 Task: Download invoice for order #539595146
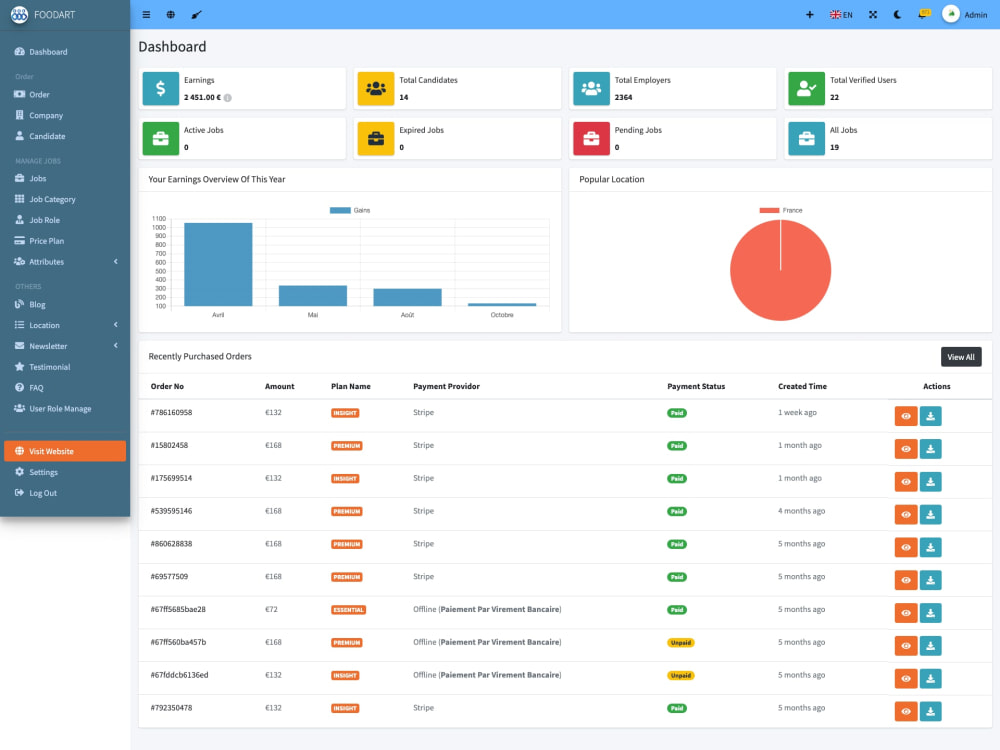[x=930, y=515]
